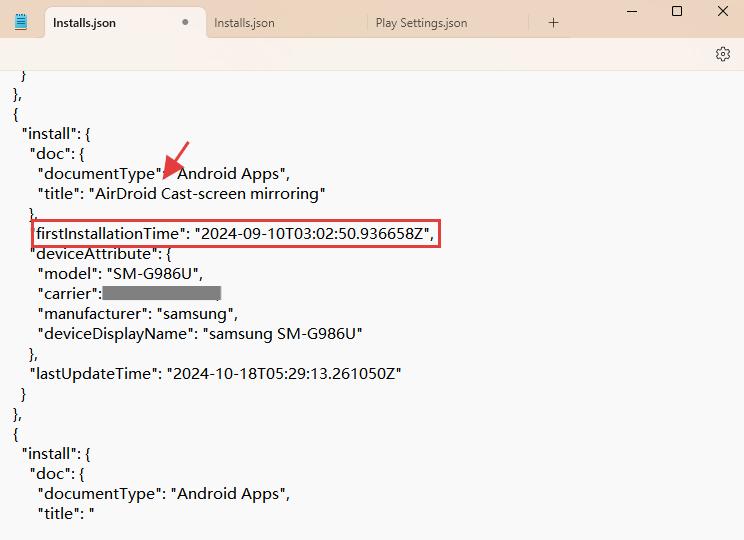Close unsaved Installs.json tab via dot
Viewport: 744px width, 540px height.
185,22
